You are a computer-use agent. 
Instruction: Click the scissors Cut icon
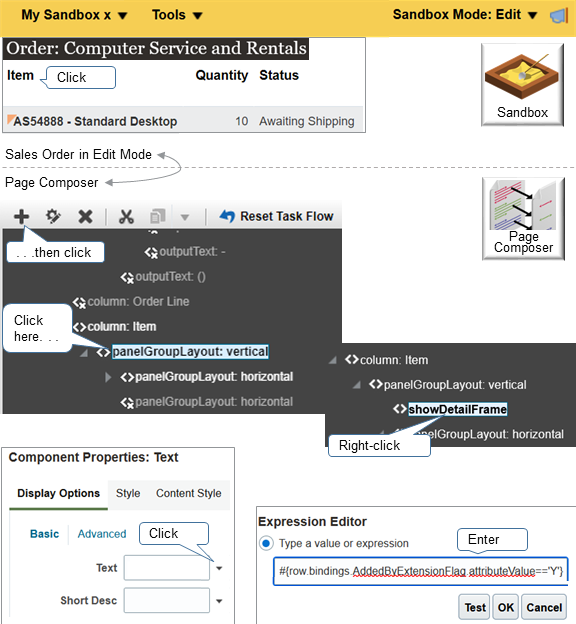click(126, 216)
